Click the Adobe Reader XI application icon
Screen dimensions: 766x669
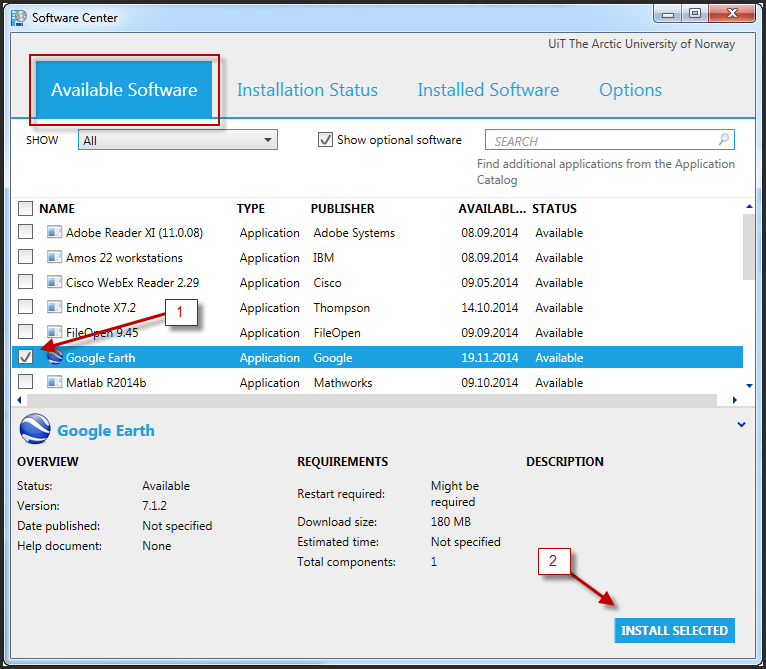pyautogui.click(x=55, y=233)
